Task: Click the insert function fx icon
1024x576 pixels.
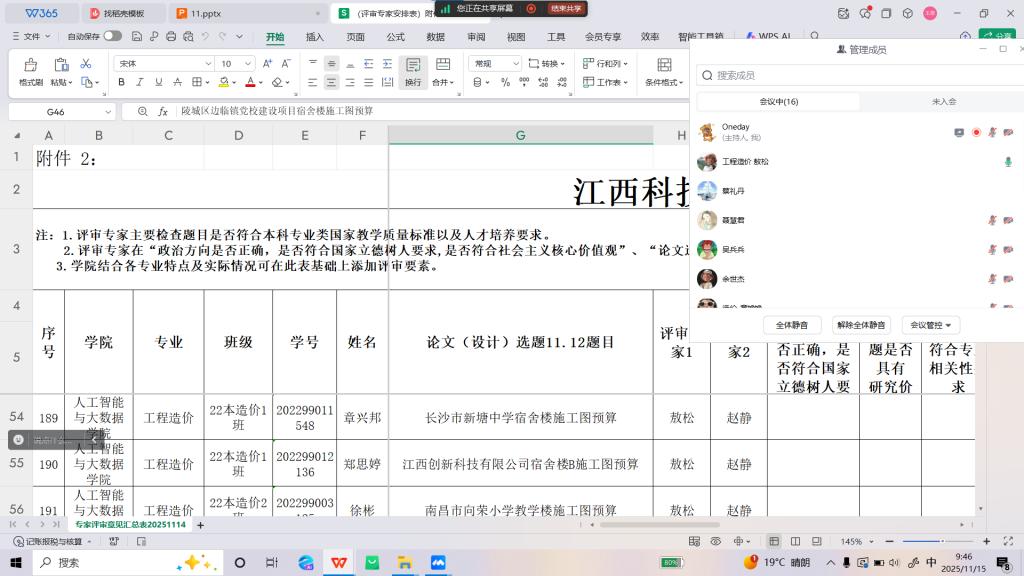Action: click(x=163, y=112)
